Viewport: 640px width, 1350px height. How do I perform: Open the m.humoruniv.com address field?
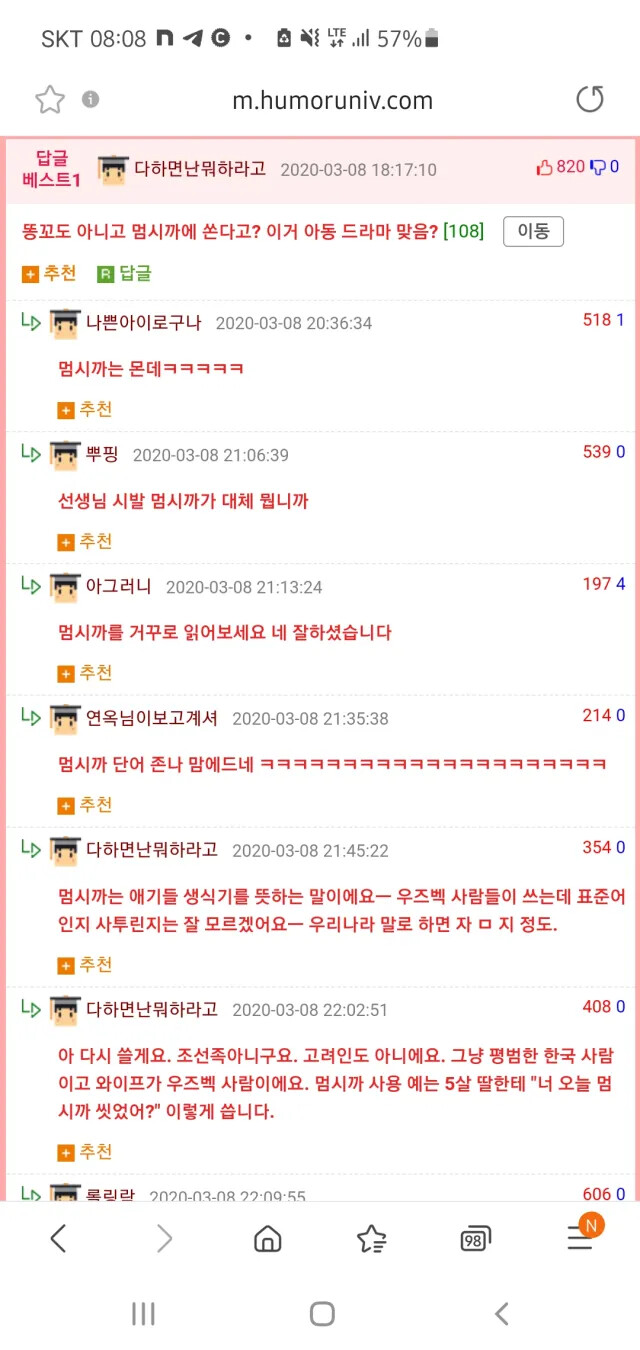coord(333,100)
